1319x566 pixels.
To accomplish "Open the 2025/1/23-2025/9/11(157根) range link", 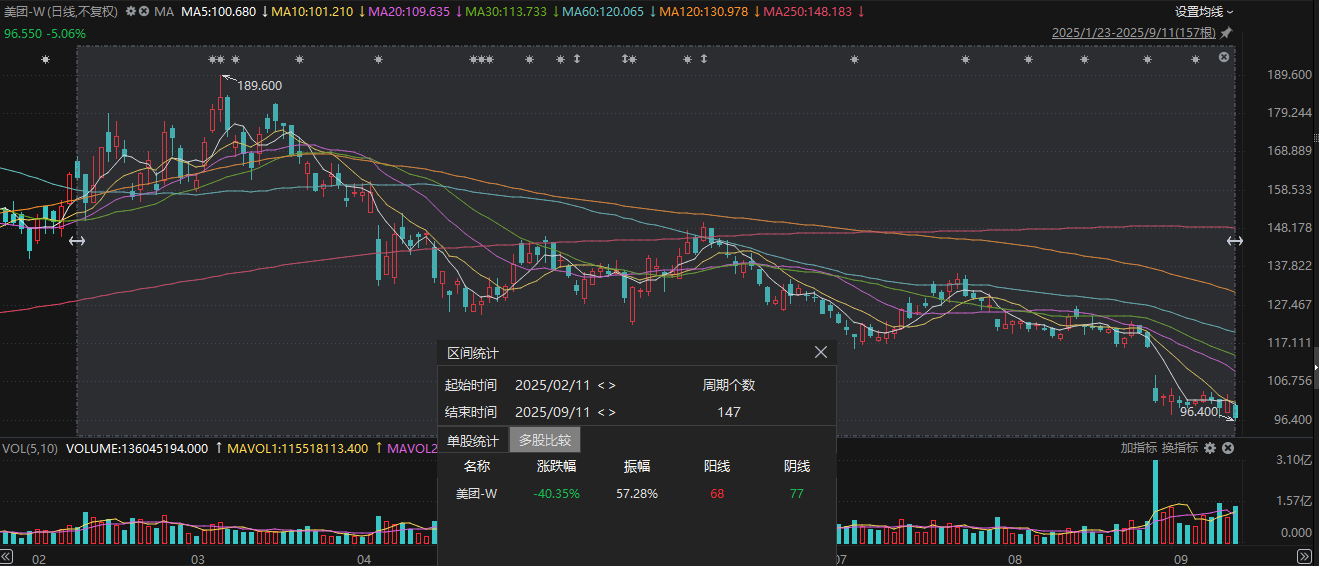I will pyautogui.click(x=1135, y=33).
